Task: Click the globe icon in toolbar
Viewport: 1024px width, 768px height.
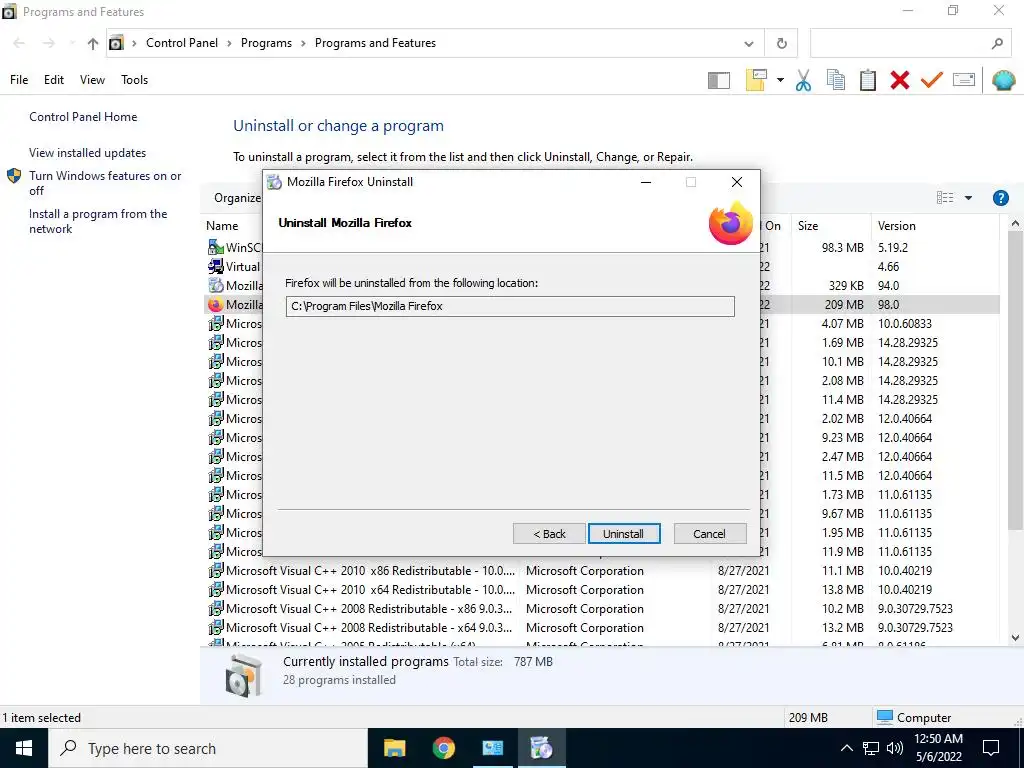Action: tap(1003, 80)
